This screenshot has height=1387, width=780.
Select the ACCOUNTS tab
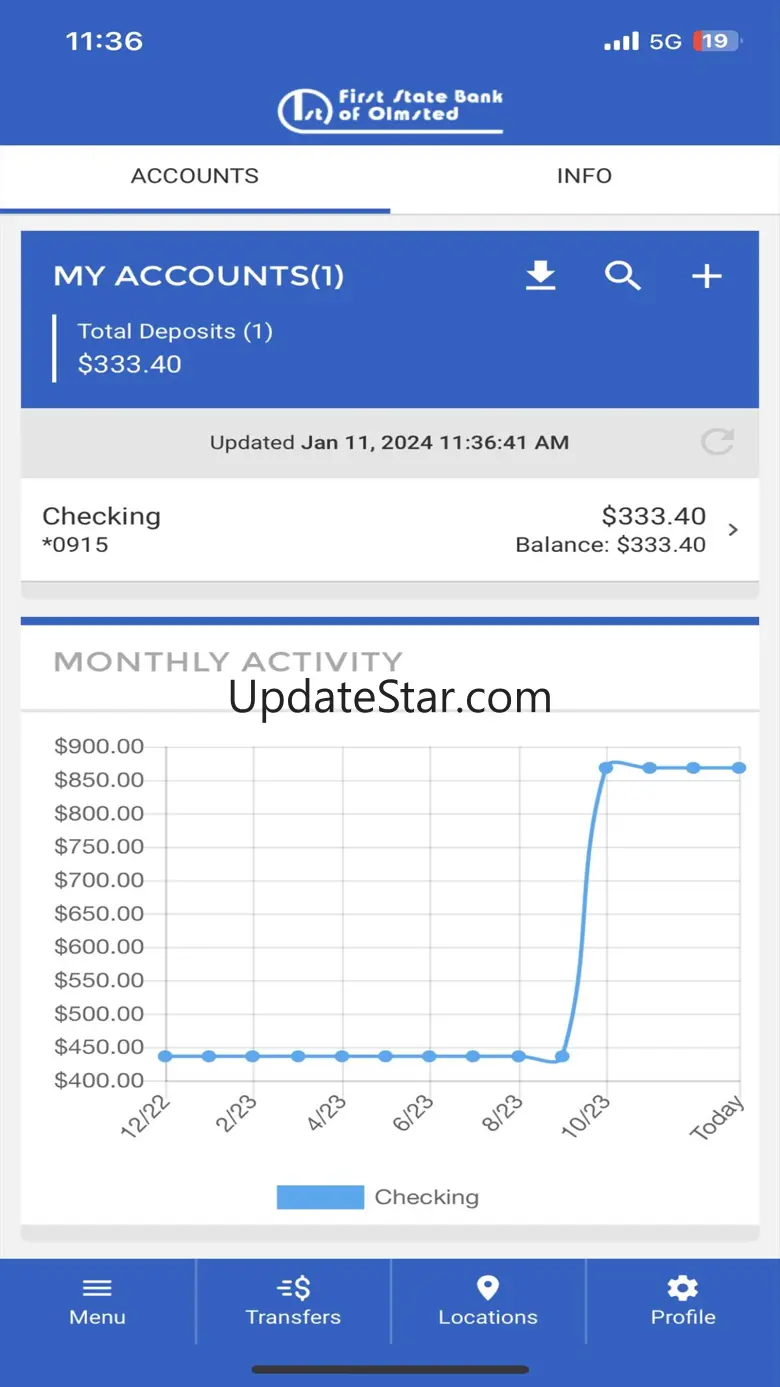pos(195,176)
